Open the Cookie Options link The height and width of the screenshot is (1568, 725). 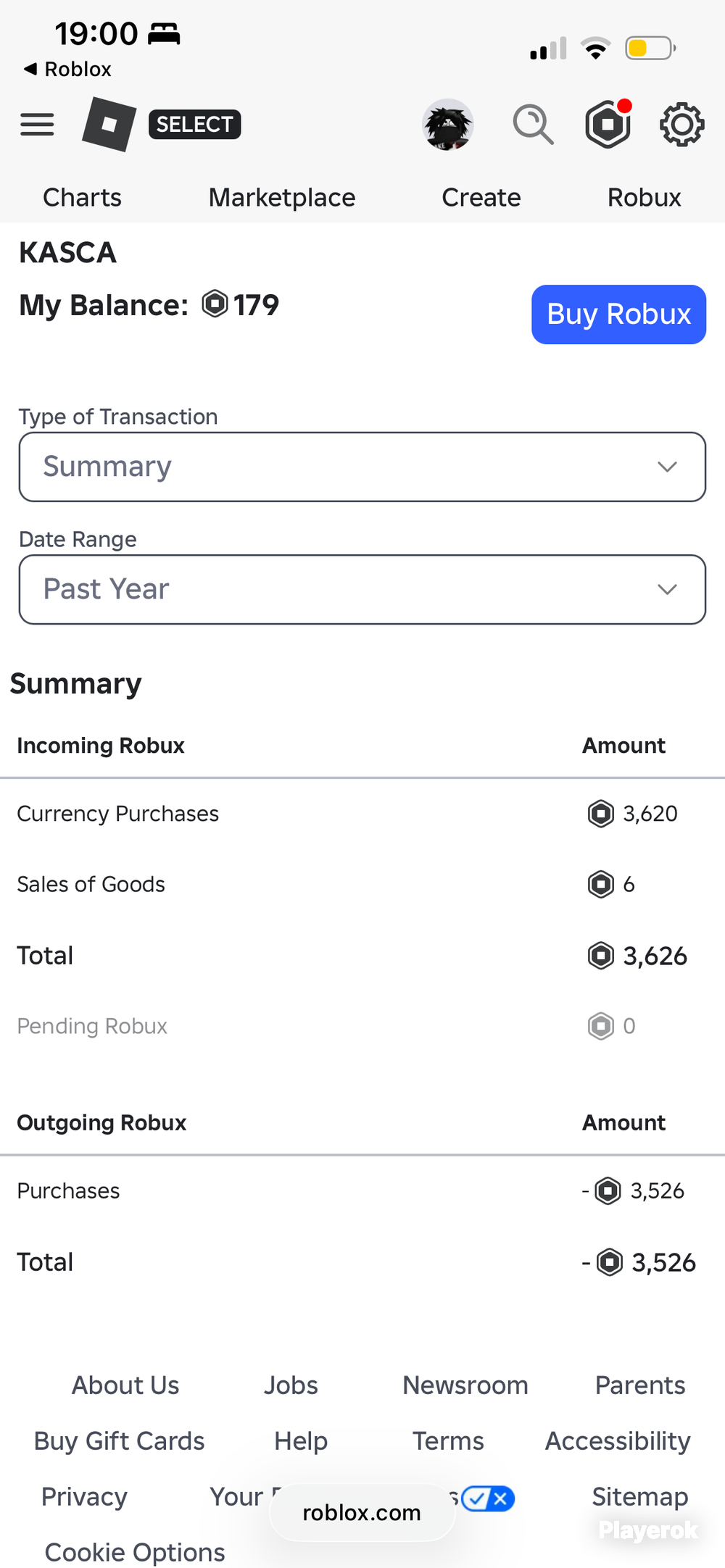135,1552
